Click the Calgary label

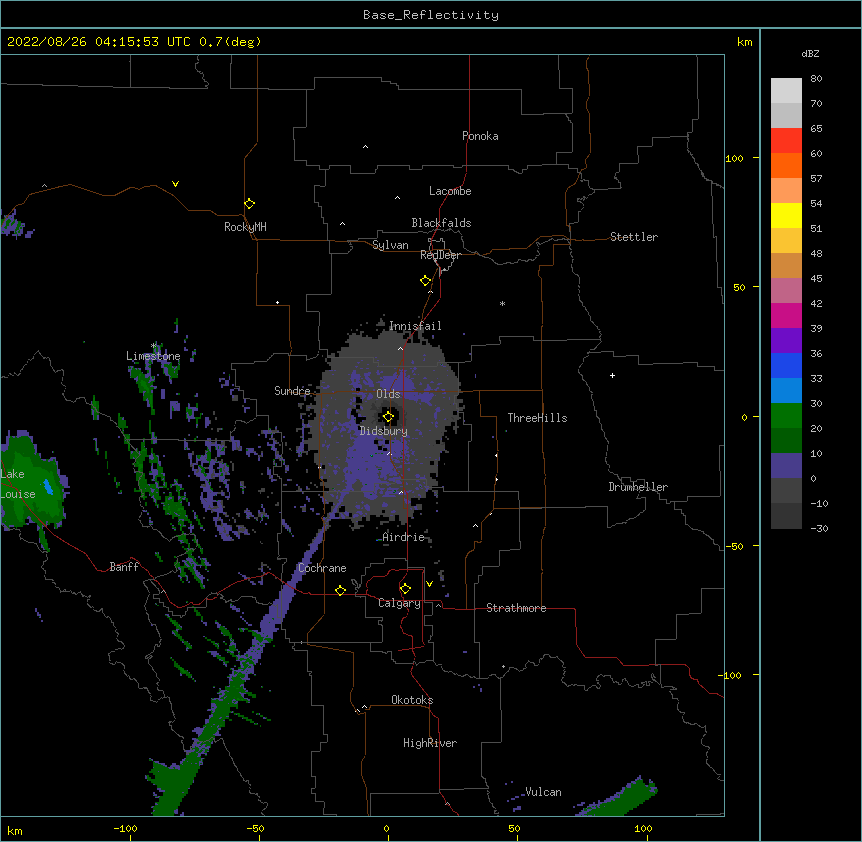399,603
